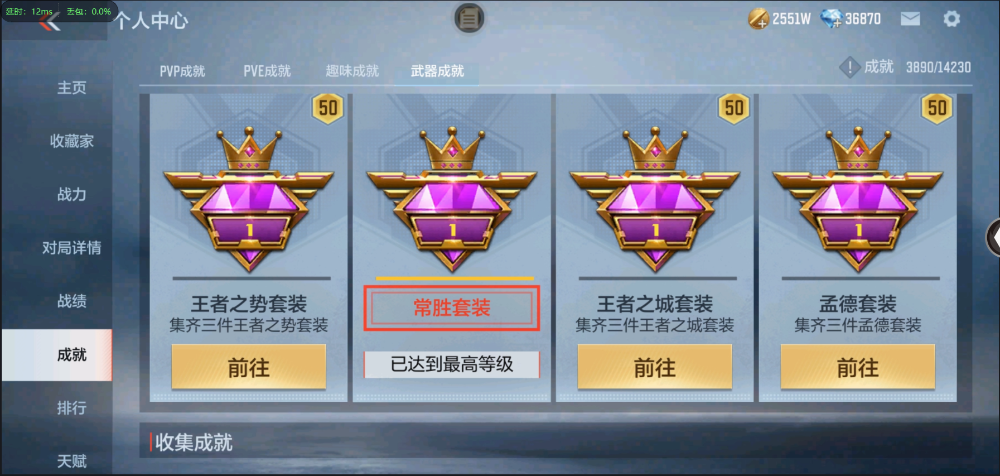Screen dimensions: 1000x476
Task: Open the mail envelope icon
Action: [910, 19]
